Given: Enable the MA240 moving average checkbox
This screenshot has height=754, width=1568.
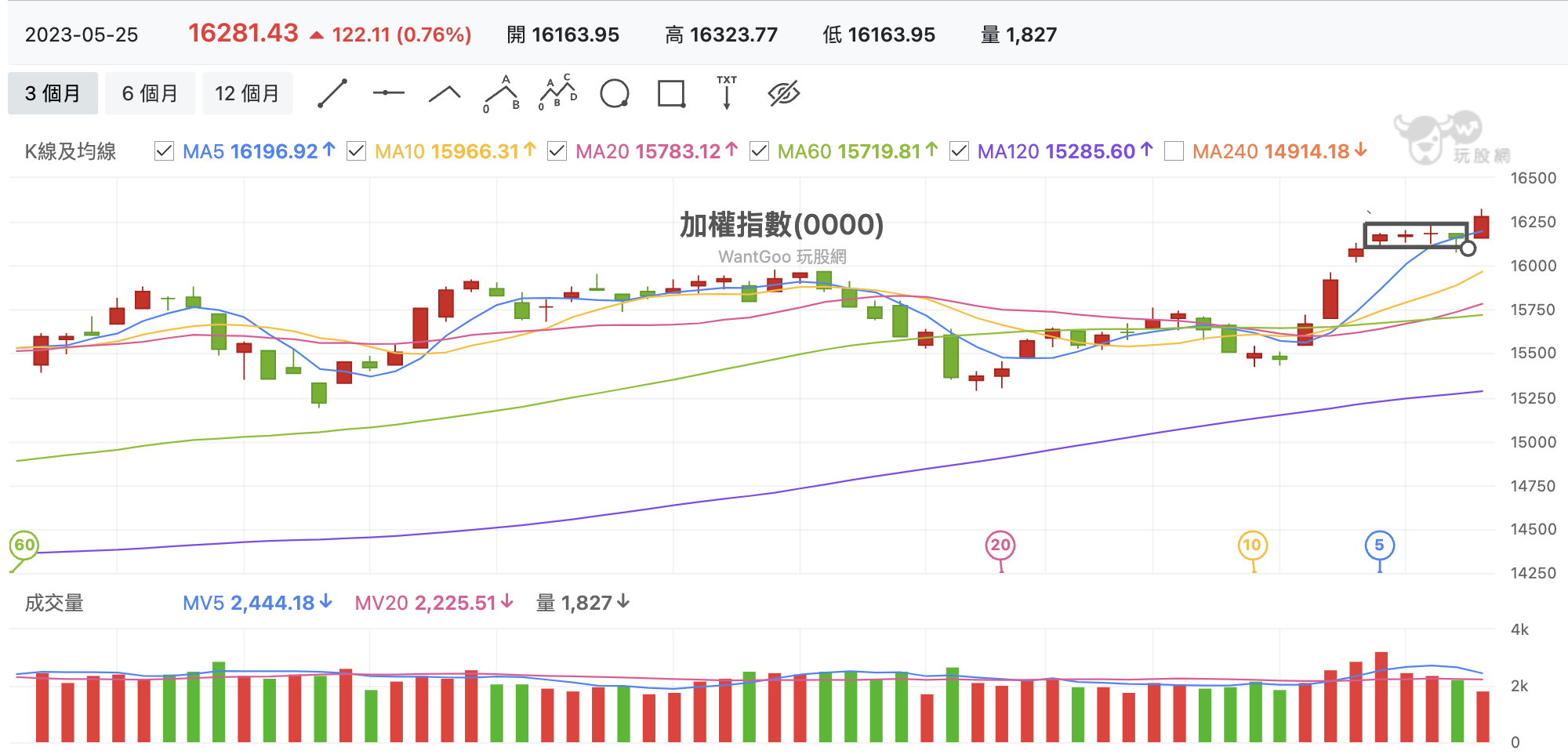Looking at the screenshot, I should 1174,151.
